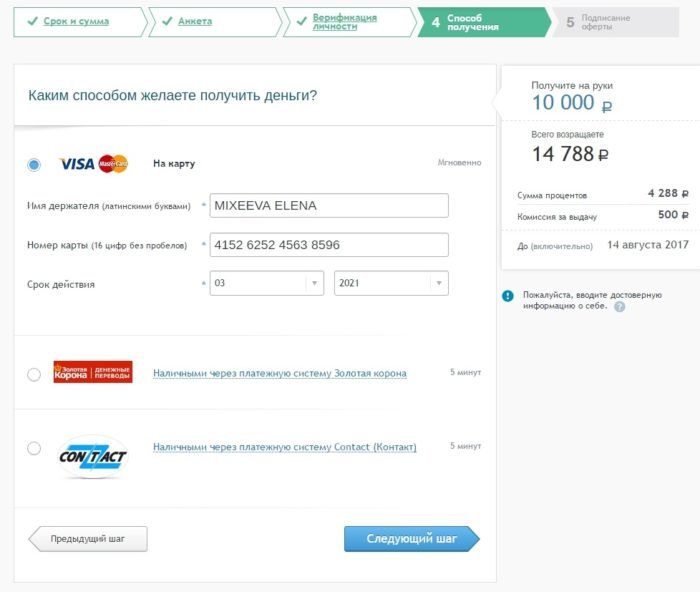The image size is (700, 592).
Task: Click the cardholder name input field
Action: 329,206
